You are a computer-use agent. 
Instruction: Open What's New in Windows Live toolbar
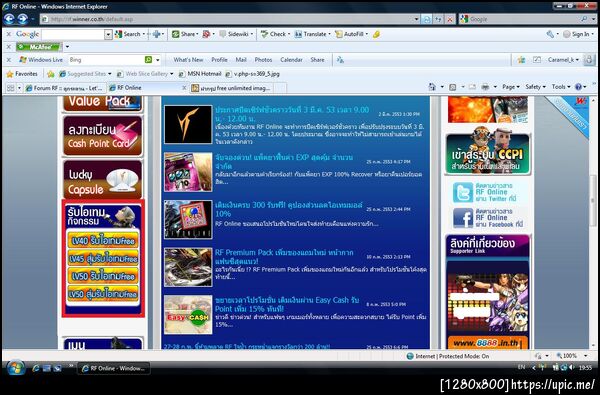coord(188,60)
